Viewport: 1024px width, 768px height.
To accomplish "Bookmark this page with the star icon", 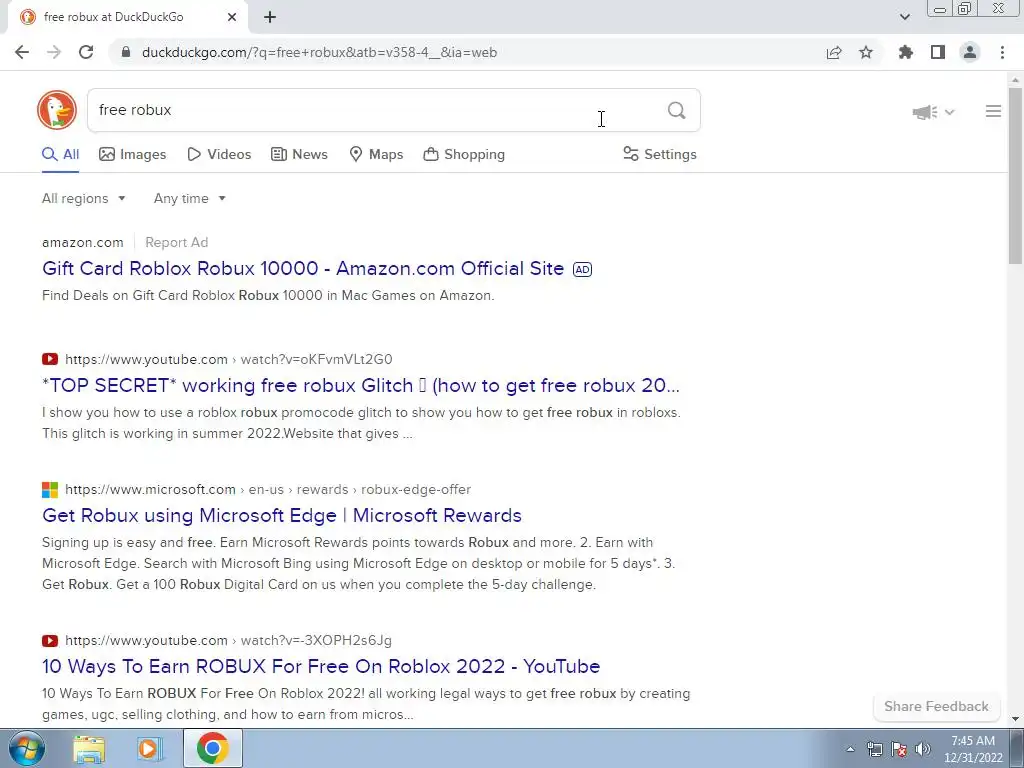I will click(866, 52).
